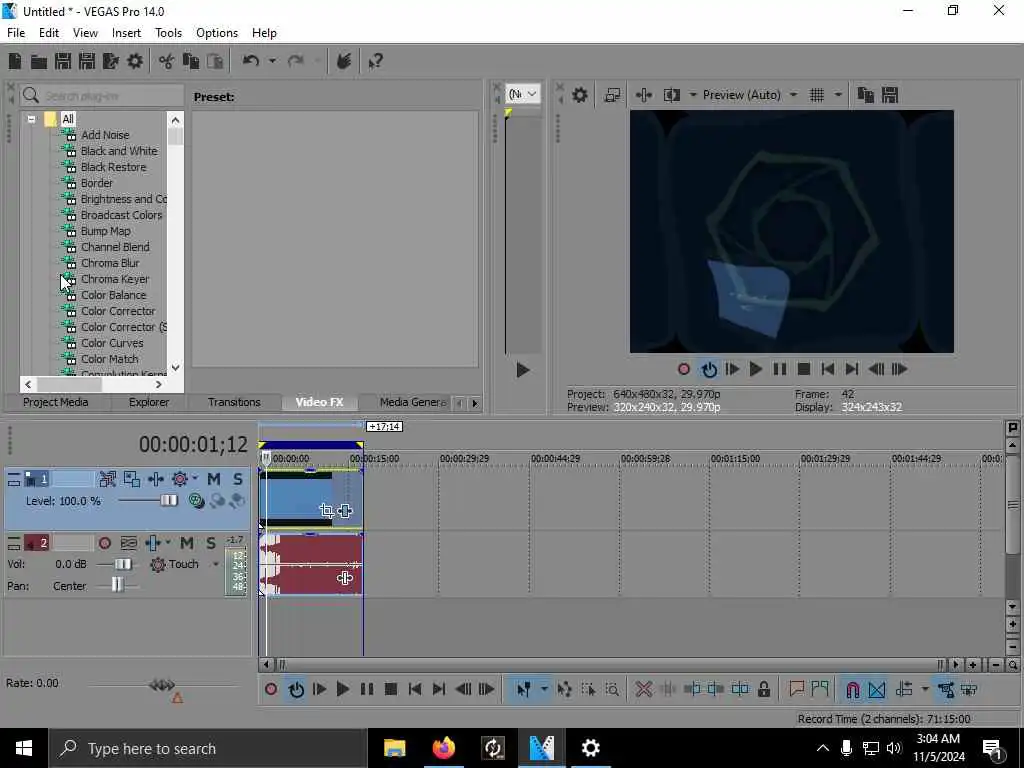
Task: Click the trimmer panel Play button
Action: point(522,370)
